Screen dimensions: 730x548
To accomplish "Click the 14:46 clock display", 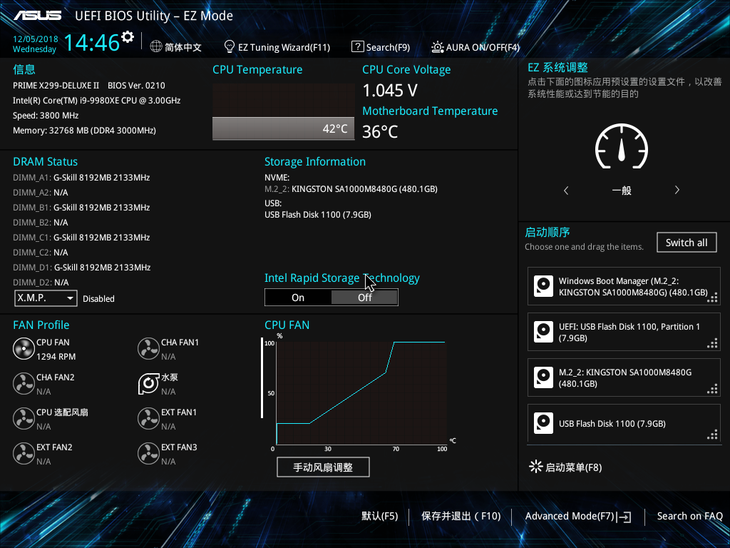I will tap(92, 43).
